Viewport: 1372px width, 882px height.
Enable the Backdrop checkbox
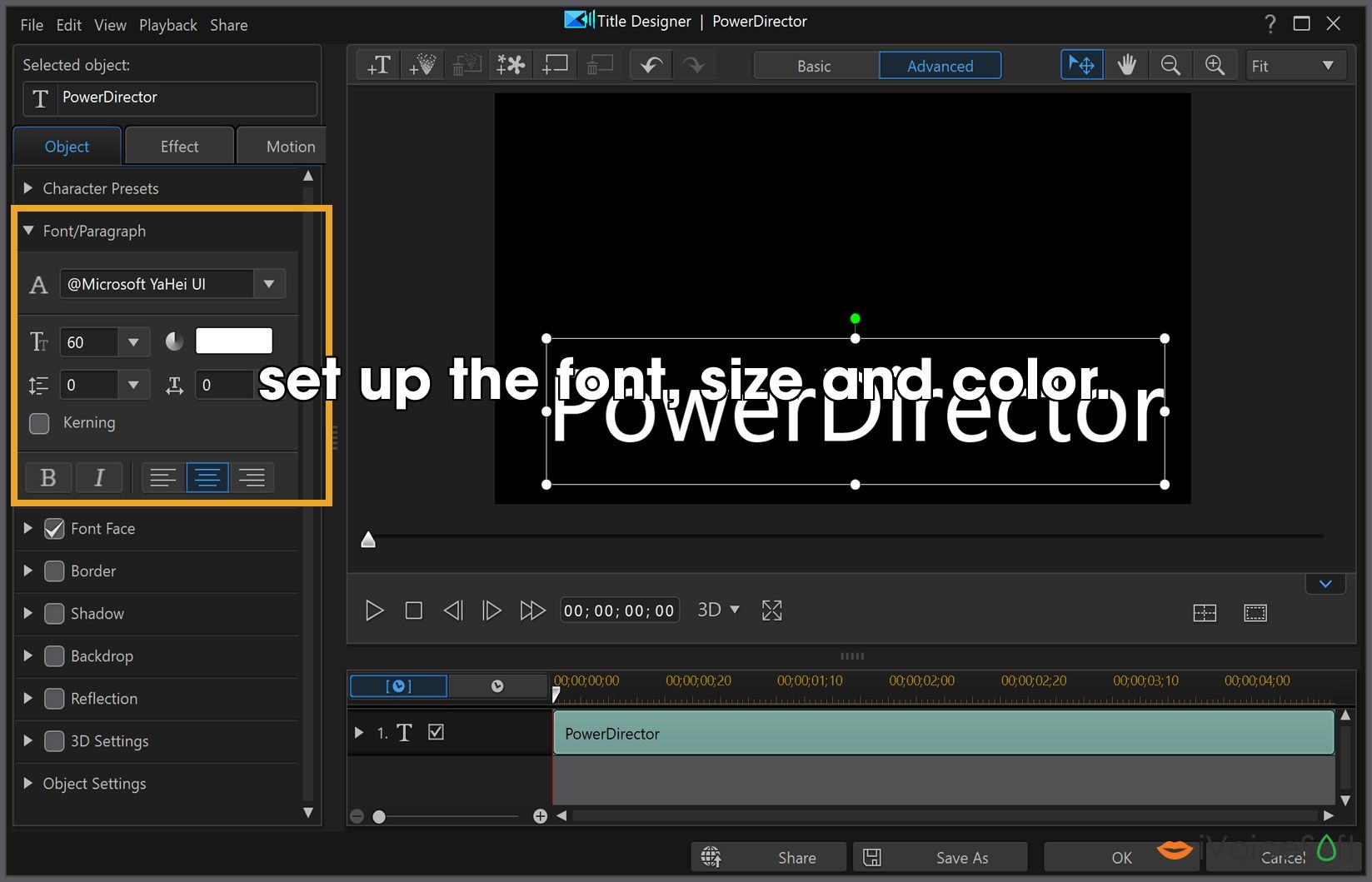(x=54, y=656)
